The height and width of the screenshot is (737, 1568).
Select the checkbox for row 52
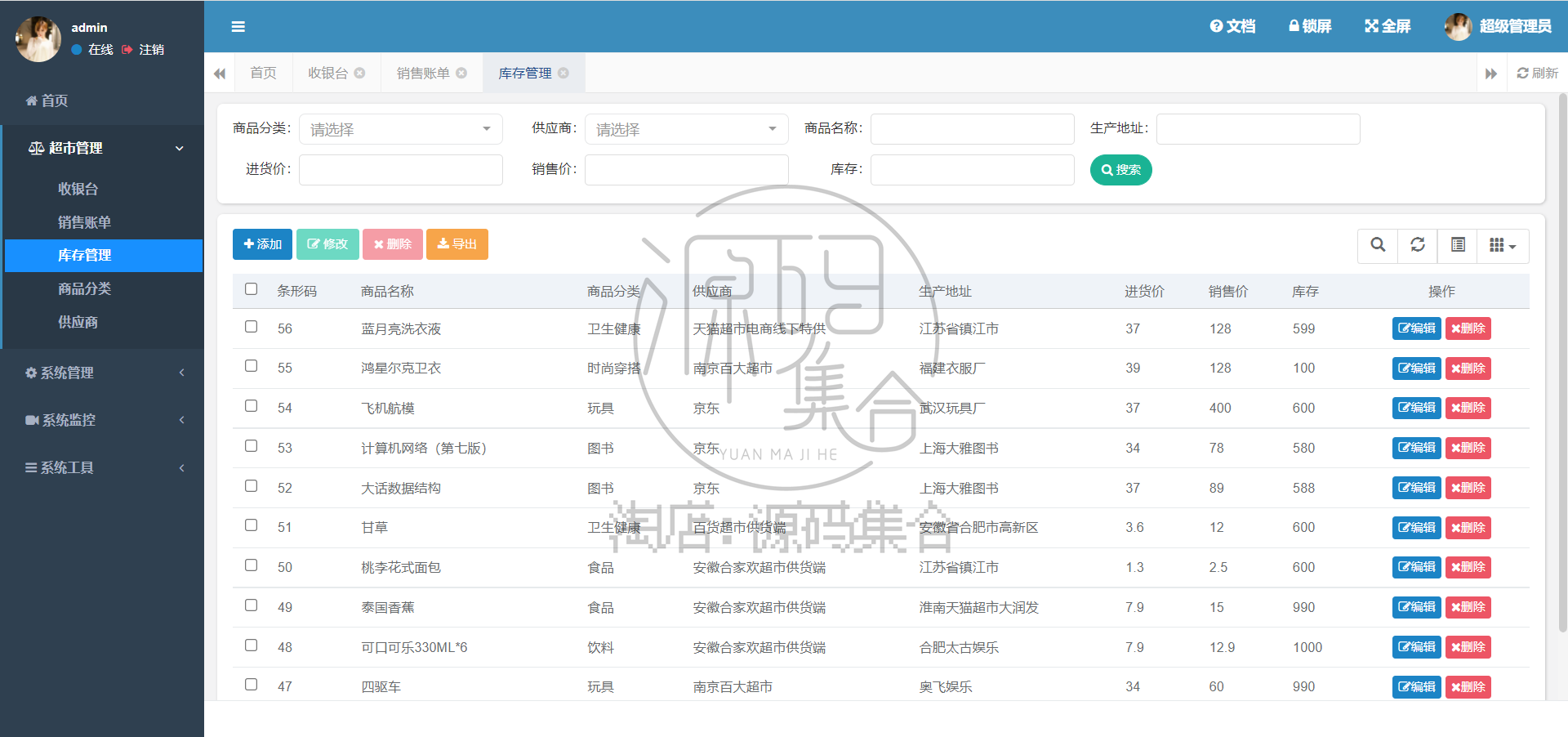pyautogui.click(x=252, y=486)
